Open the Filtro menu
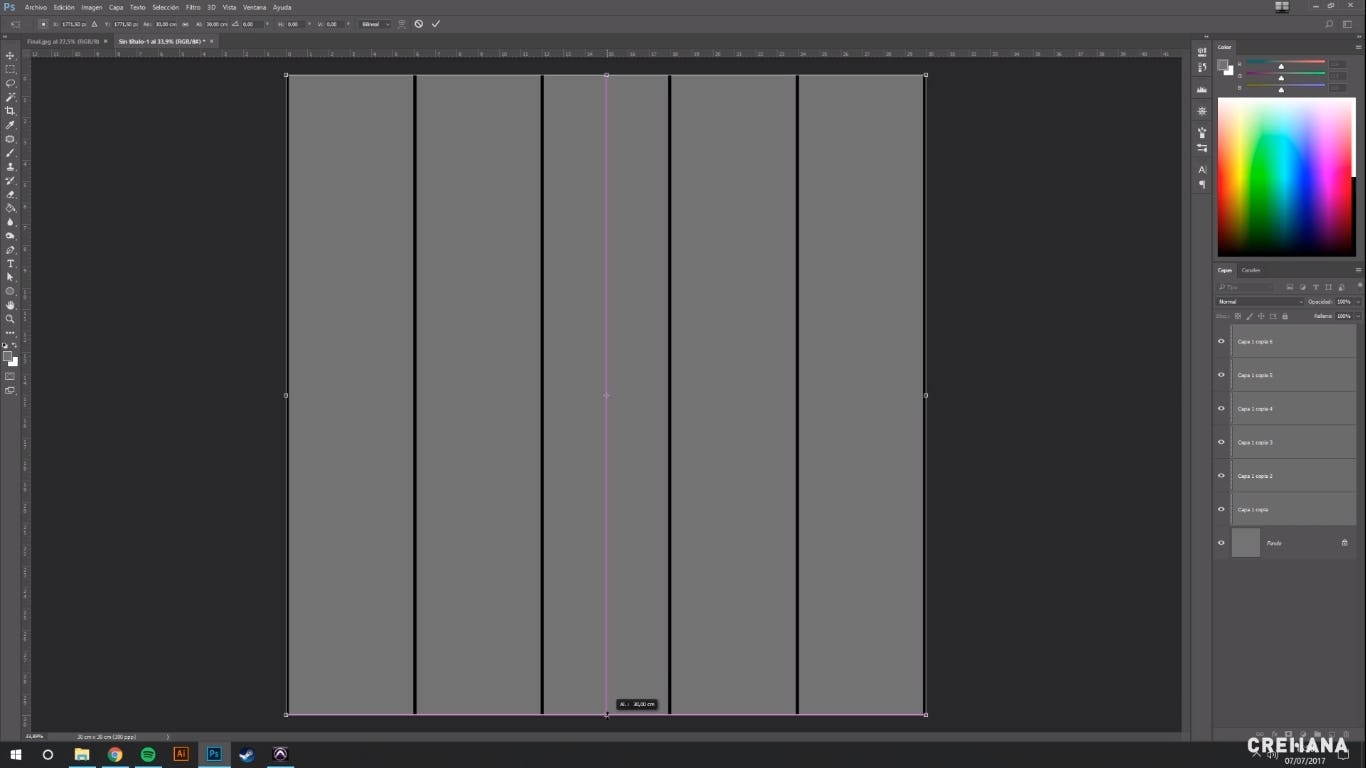Viewport: 1366px width, 768px height. pos(193,7)
